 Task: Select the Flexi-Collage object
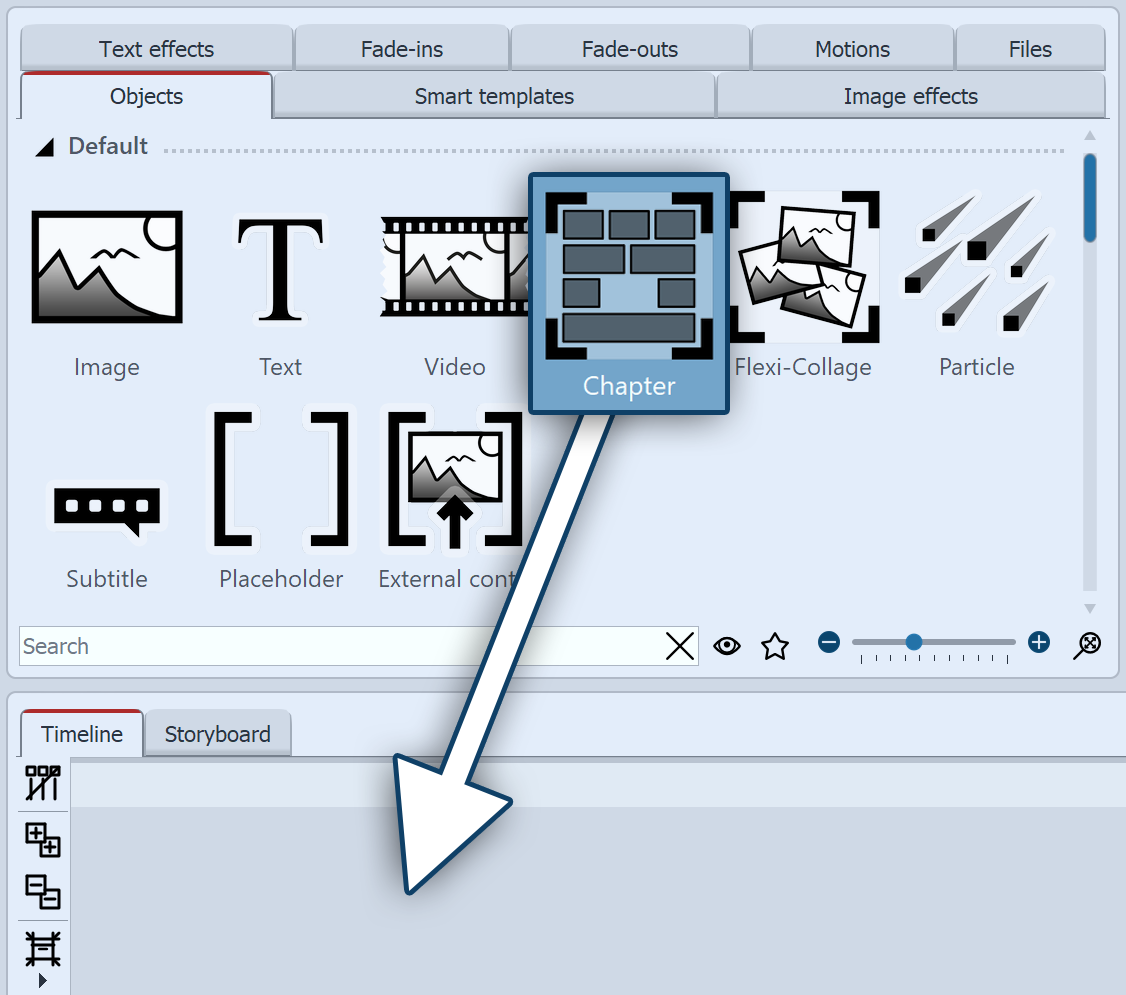pyautogui.click(x=803, y=267)
